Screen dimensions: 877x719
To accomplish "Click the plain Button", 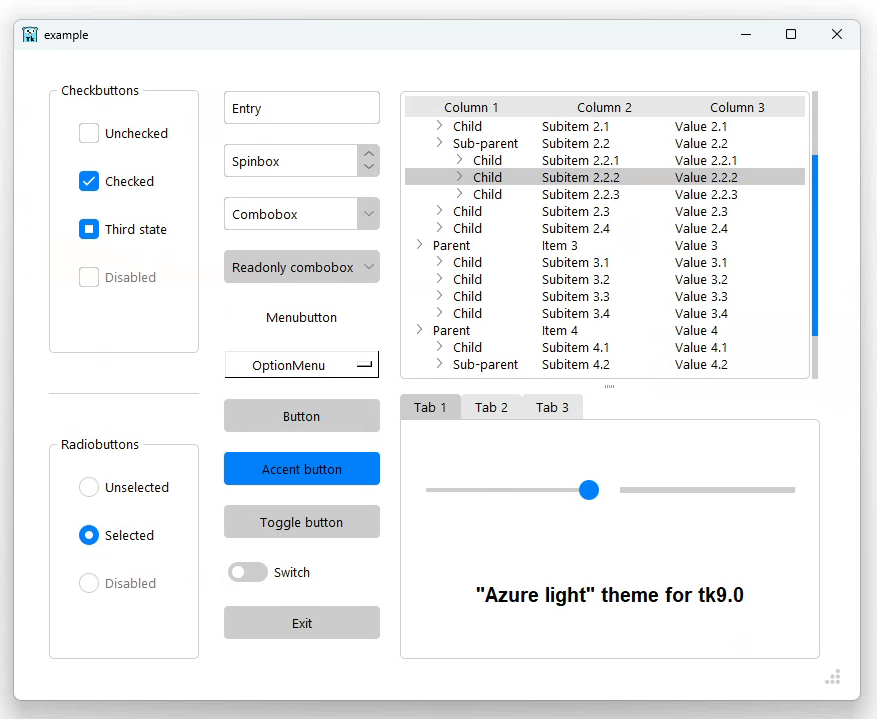I will pos(302,416).
